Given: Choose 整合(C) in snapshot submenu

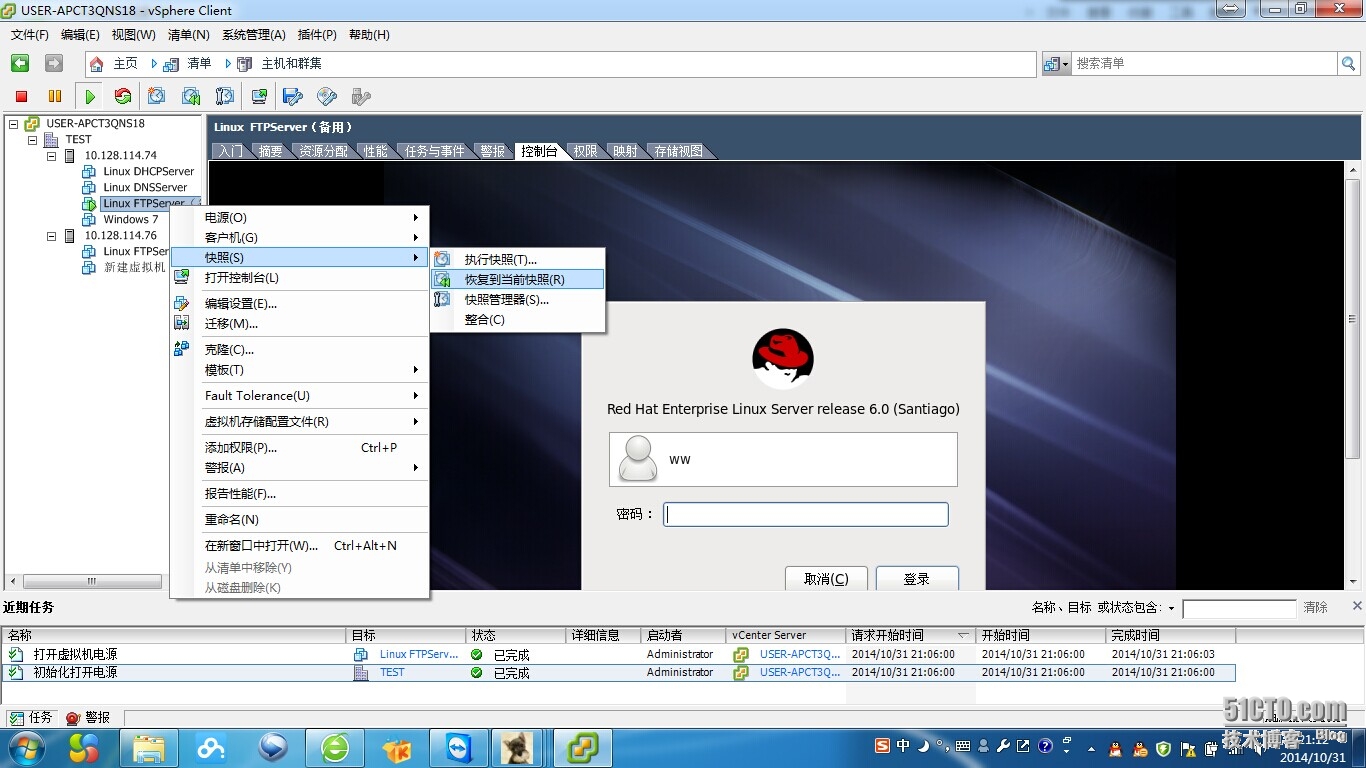Looking at the screenshot, I should point(517,319).
